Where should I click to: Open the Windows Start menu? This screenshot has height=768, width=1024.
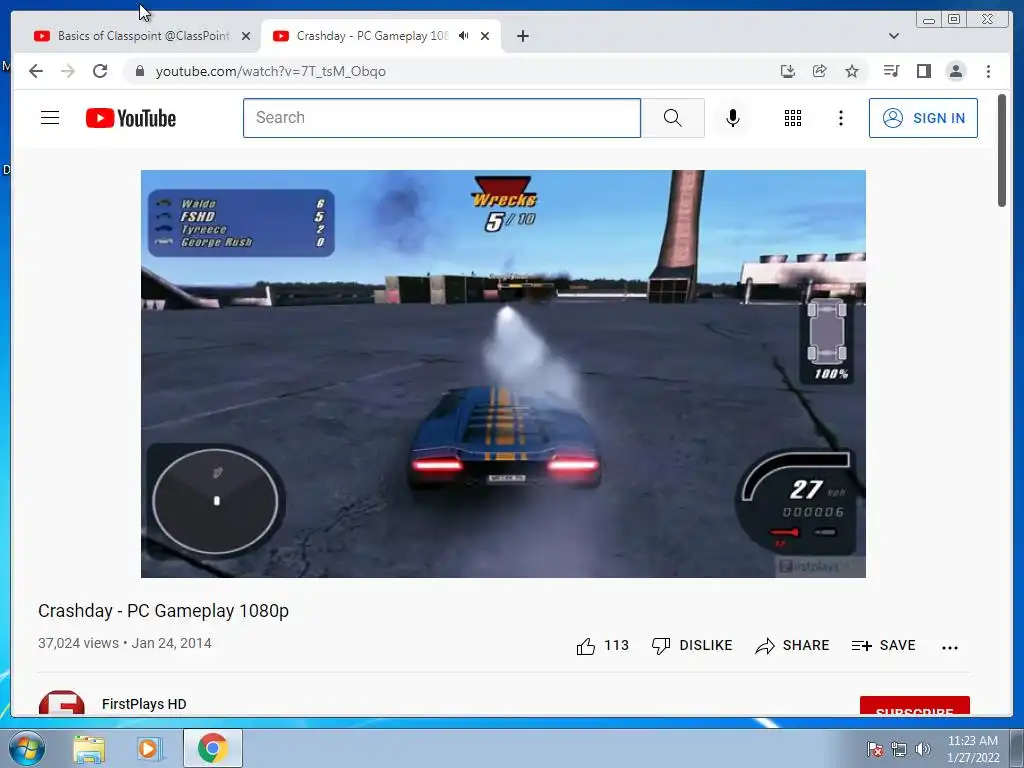coord(27,748)
